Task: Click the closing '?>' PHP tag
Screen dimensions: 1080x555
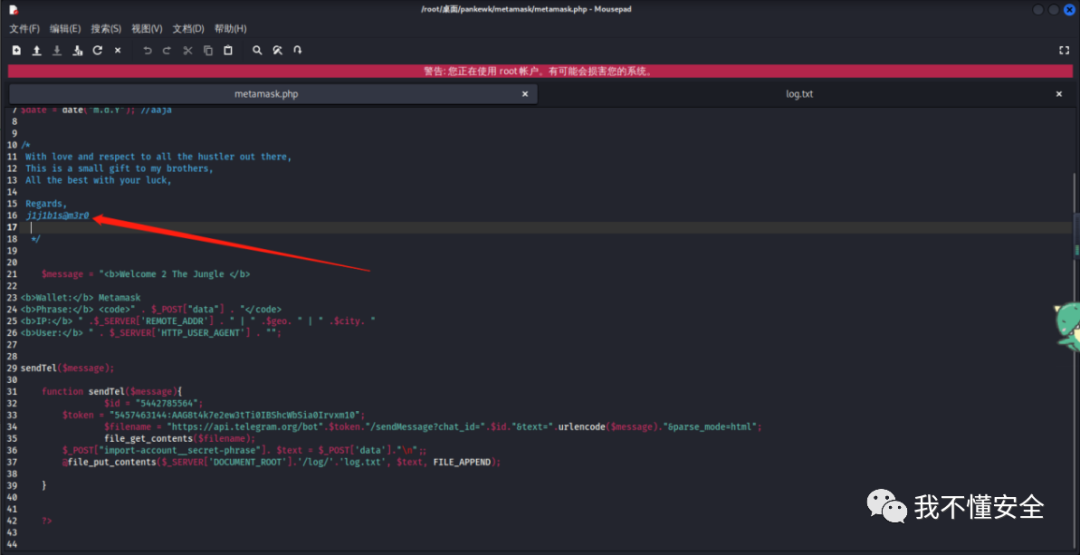Action: point(47,521)
